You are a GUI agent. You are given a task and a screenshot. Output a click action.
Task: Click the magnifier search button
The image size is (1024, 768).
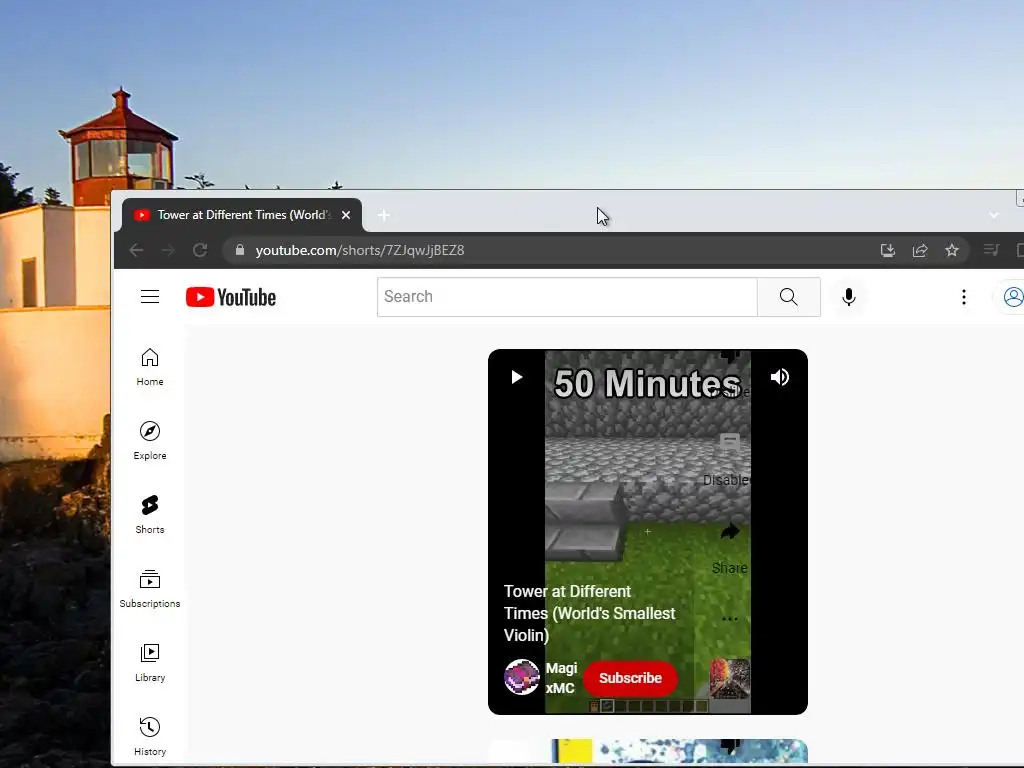click(788, 296)
